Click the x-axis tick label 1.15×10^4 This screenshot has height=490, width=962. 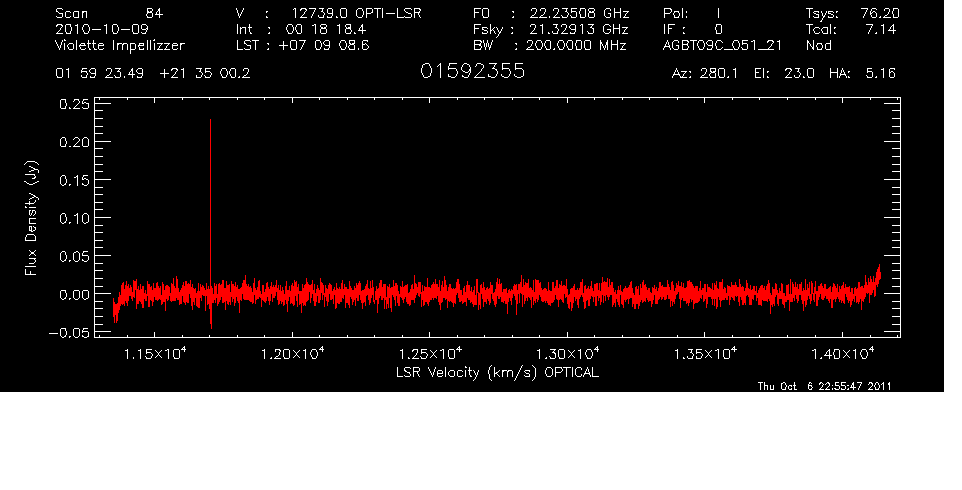155,353
